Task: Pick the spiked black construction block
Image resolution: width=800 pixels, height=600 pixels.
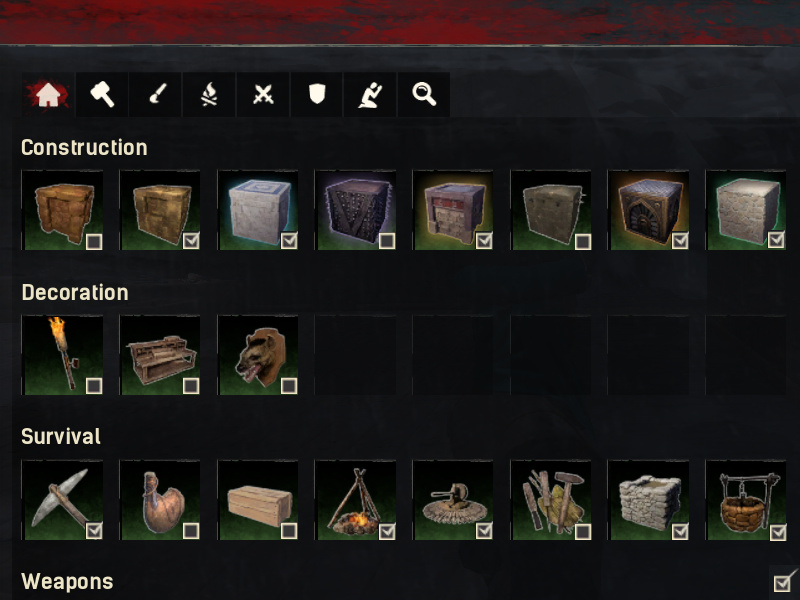Action: (x=356, y=210)
